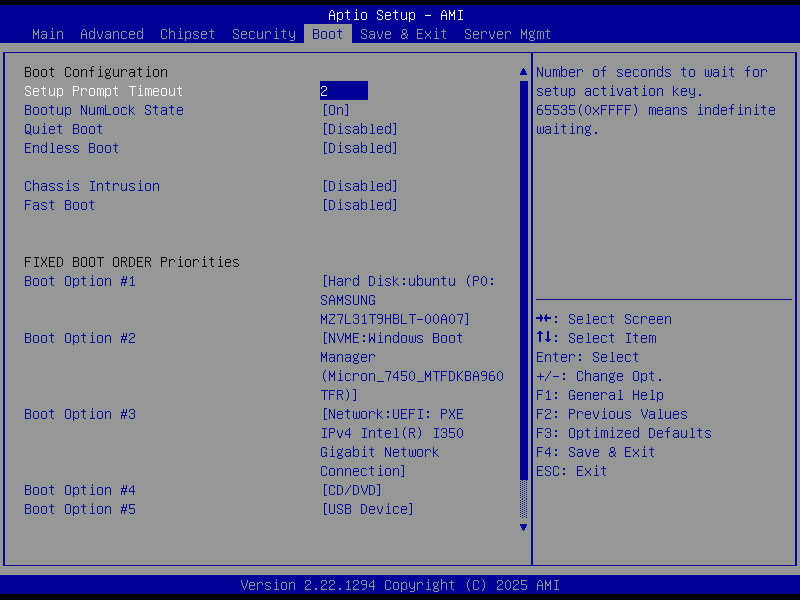Select the Boot tab

327,33
